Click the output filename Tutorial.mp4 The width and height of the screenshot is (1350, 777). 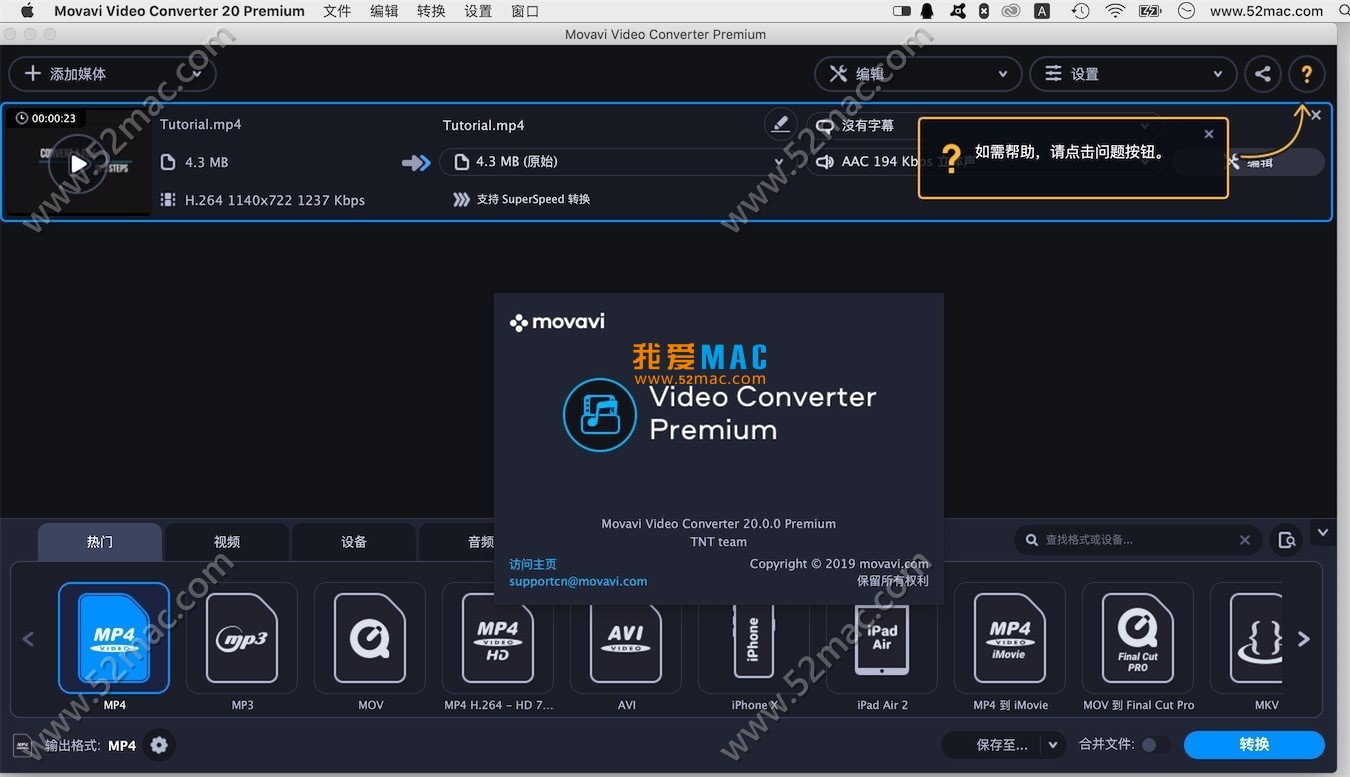[483, 125]
